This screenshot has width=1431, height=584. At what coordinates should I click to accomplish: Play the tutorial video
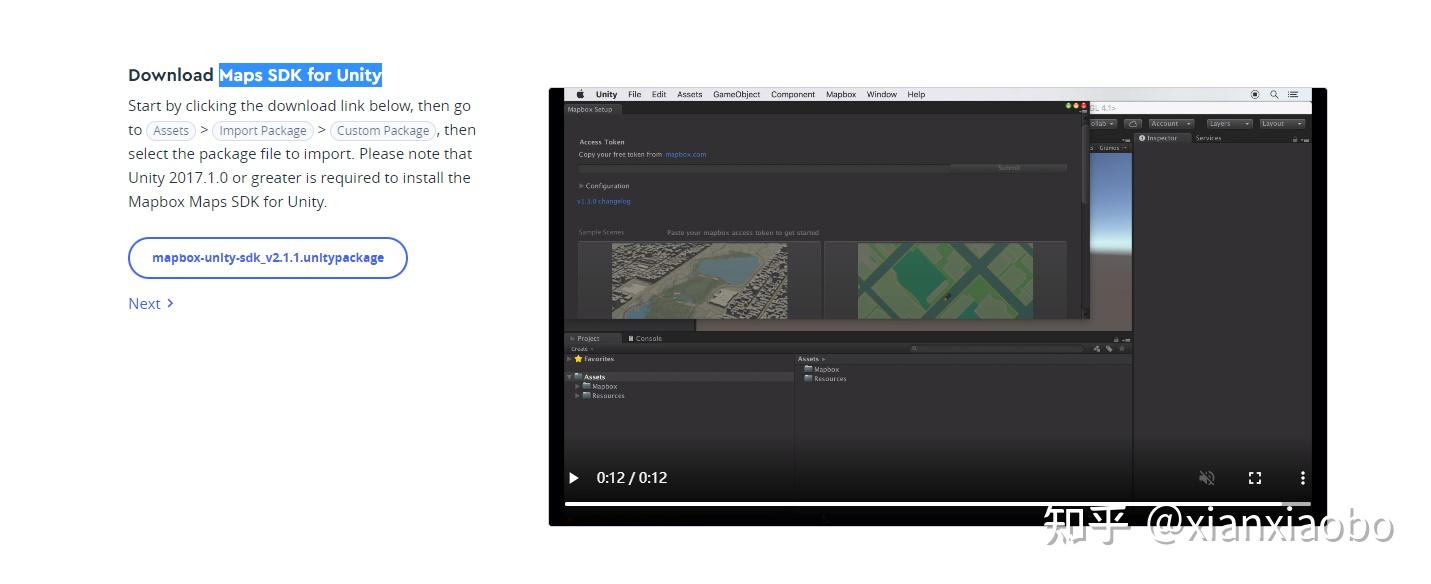(x=574, y=478)
